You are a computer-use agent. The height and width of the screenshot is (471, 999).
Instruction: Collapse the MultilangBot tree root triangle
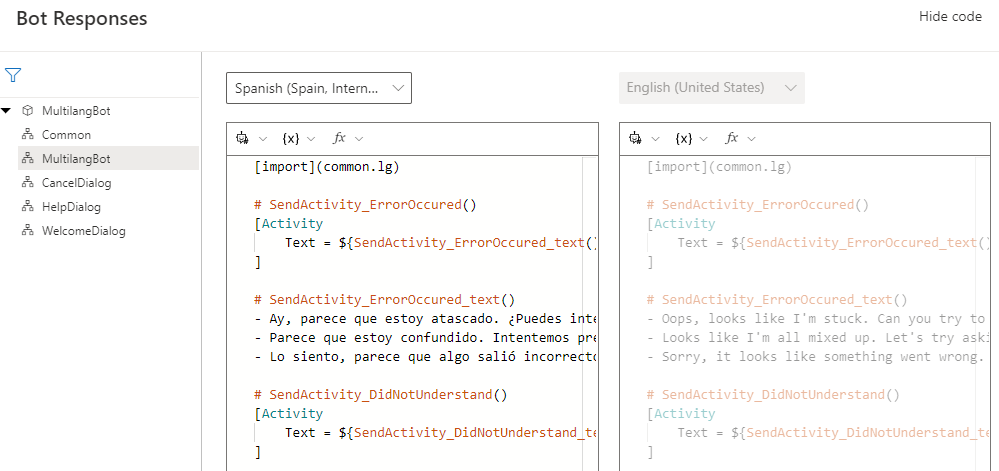[6, 111]
